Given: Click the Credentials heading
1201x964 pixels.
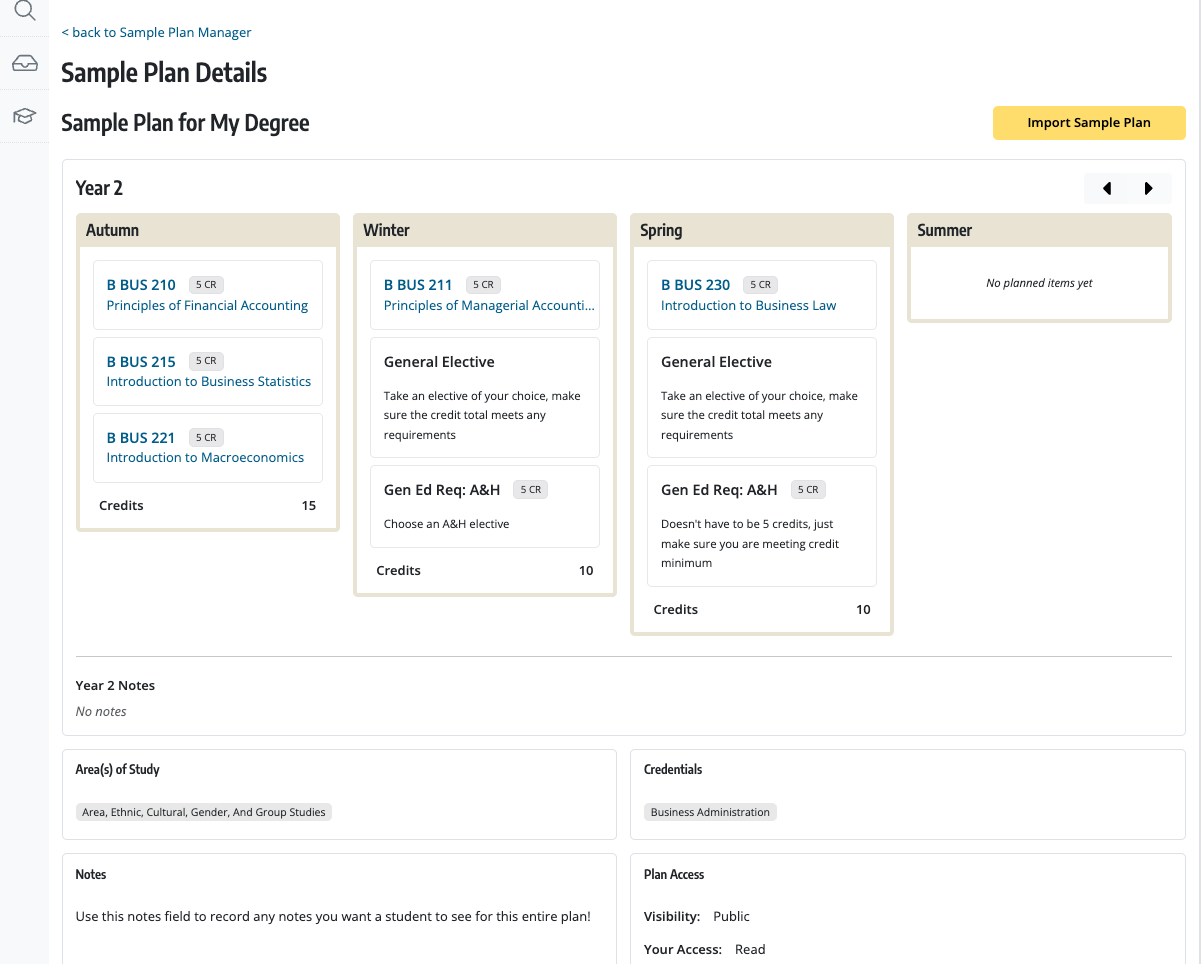Looking at the screenshot, I should coord(673,770).
